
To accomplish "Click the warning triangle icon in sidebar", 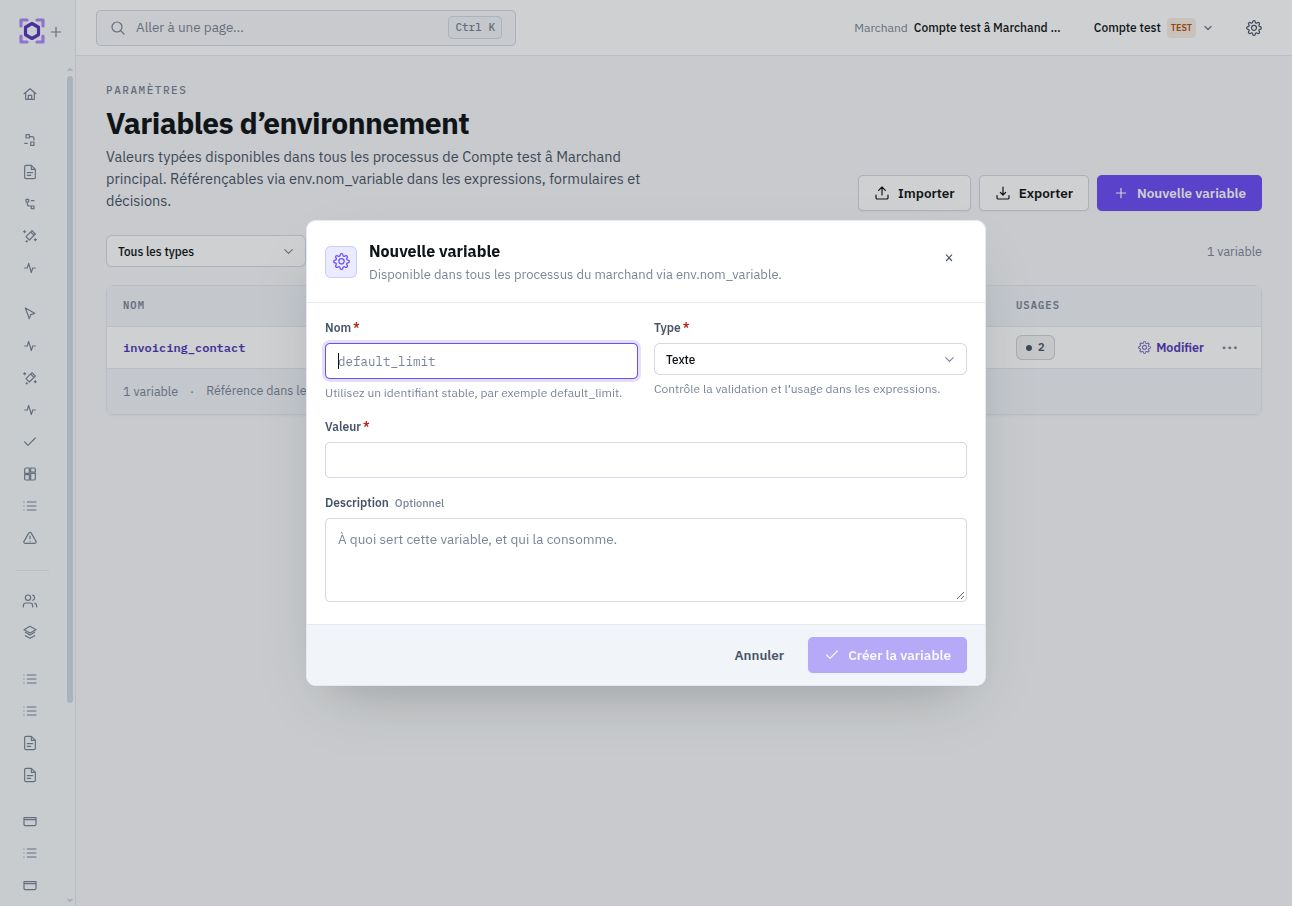I will [x=30, y=538].
